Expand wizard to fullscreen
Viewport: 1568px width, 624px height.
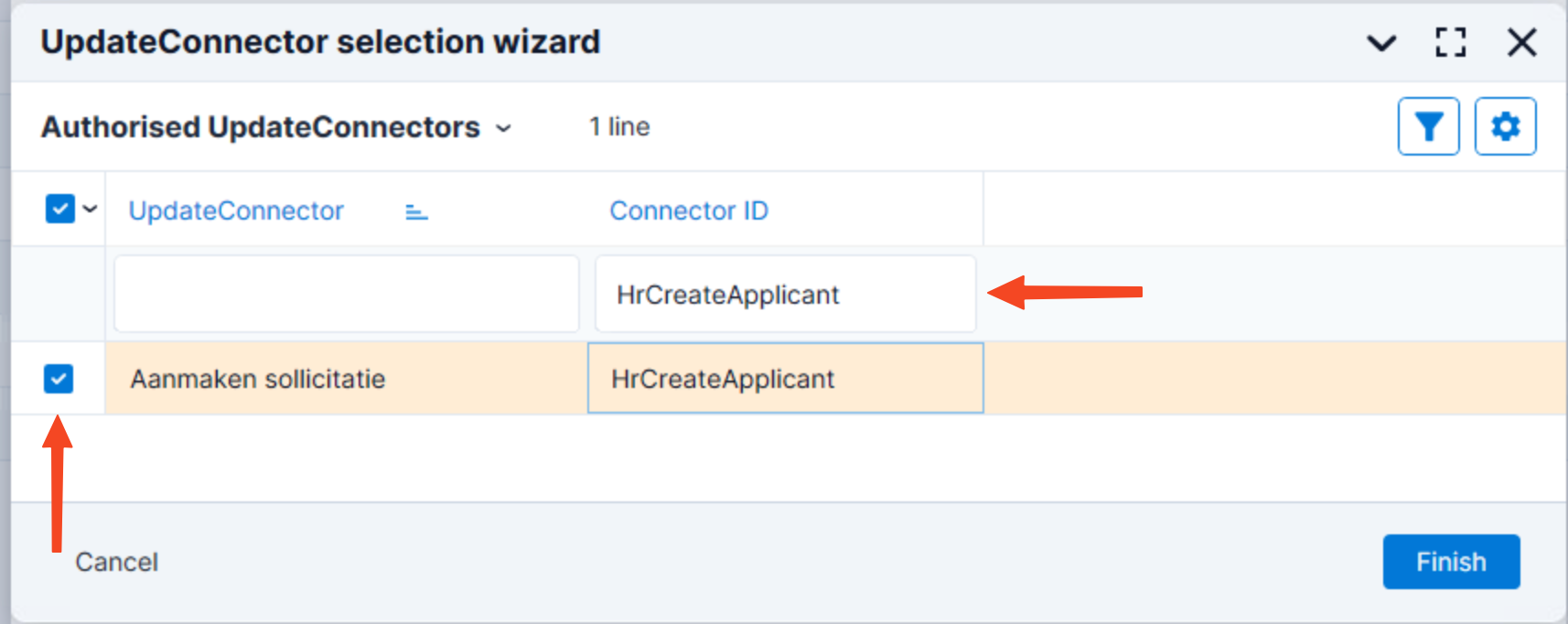click(x=1450, y=42)
